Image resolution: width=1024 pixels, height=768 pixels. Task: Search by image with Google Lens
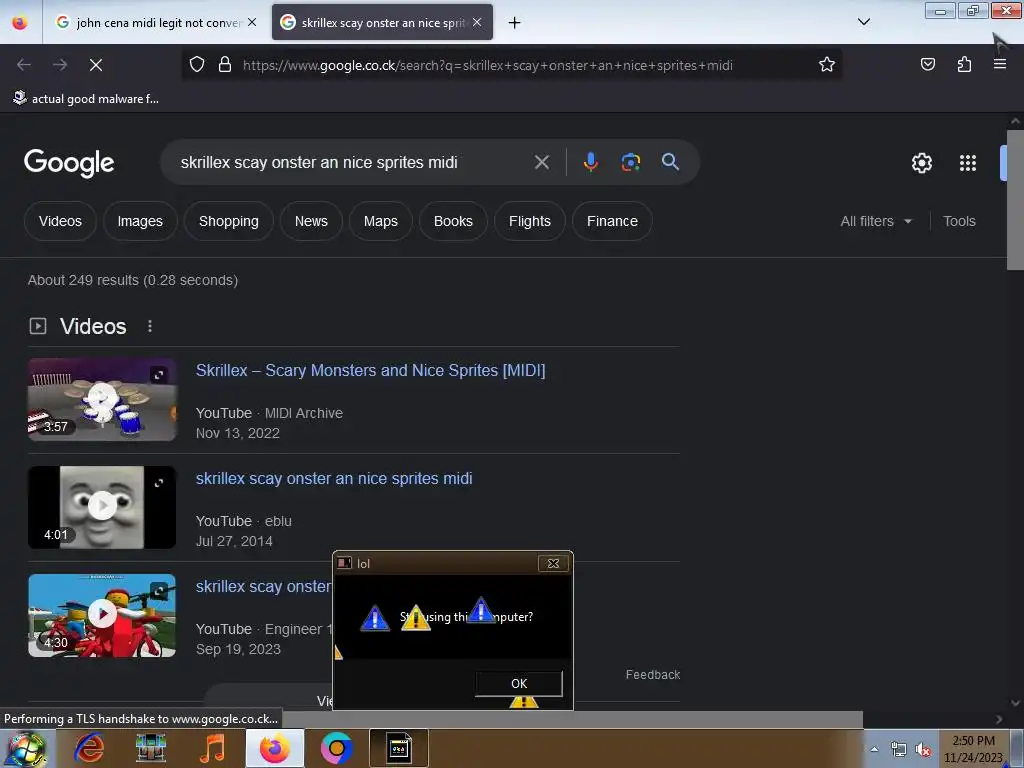coord(630,162)
